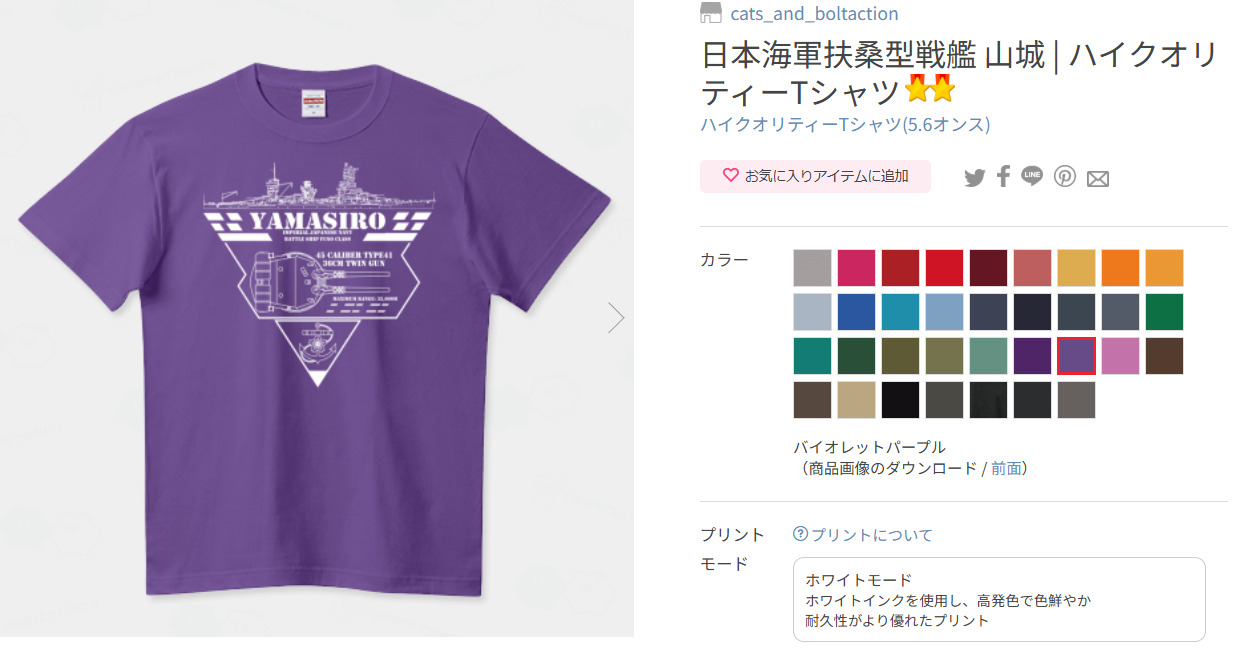Open ハイクオリティーTシャツ(5.6オンス) product link
The image size is (1250, 650).
(x=845, y=125)
